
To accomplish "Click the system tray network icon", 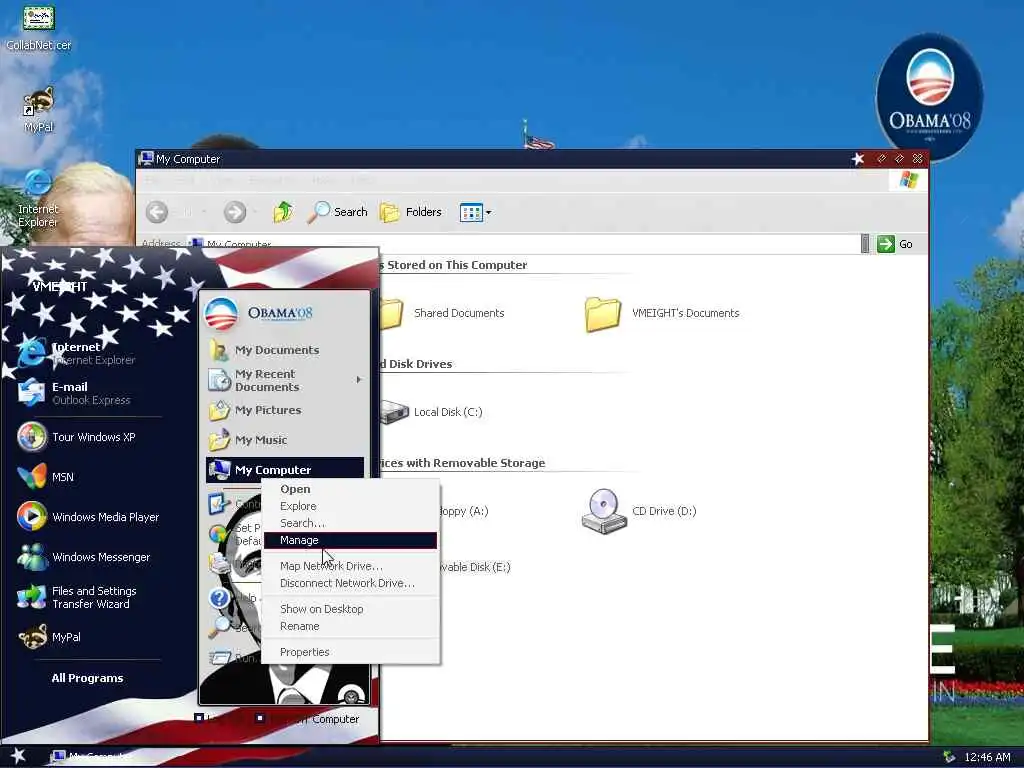I will pyautogui.click(x=950, y=757).
